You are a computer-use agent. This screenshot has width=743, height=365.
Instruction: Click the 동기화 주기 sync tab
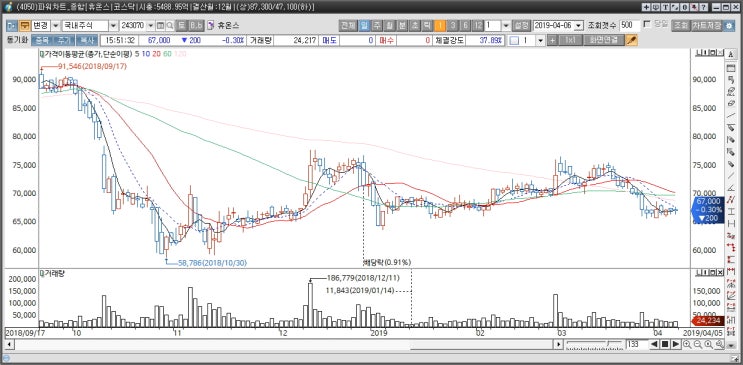pyautogui.click(x=64, y=40)
